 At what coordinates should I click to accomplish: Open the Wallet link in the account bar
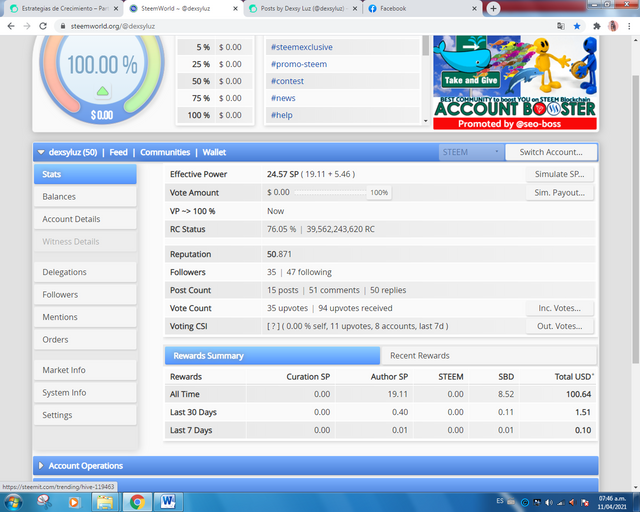click(214, 152)
